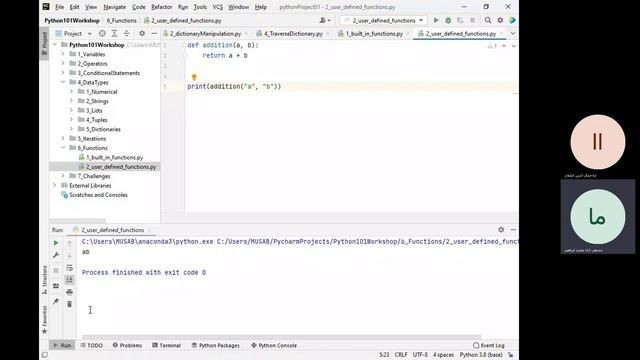Click the Run console horizontal scrollbar

[x=282, y=337]
